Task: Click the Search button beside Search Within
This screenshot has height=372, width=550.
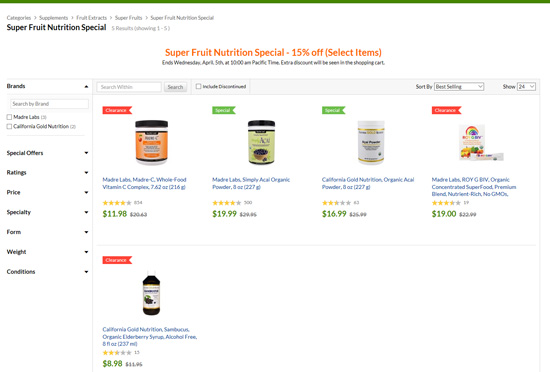Action: click(x=175, y=87)
